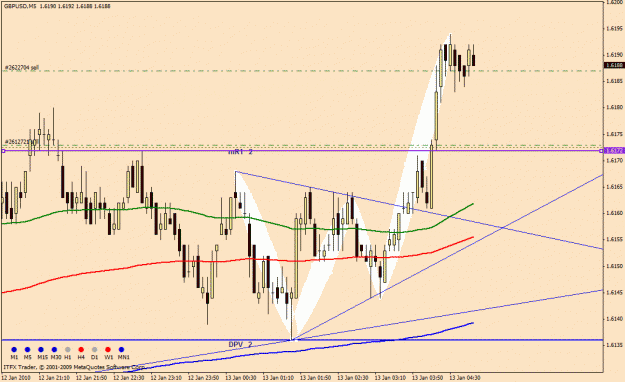Click 1.6135 on the price scale
The width and height of the screenshot is (625, 382).
tap(615, 345)
